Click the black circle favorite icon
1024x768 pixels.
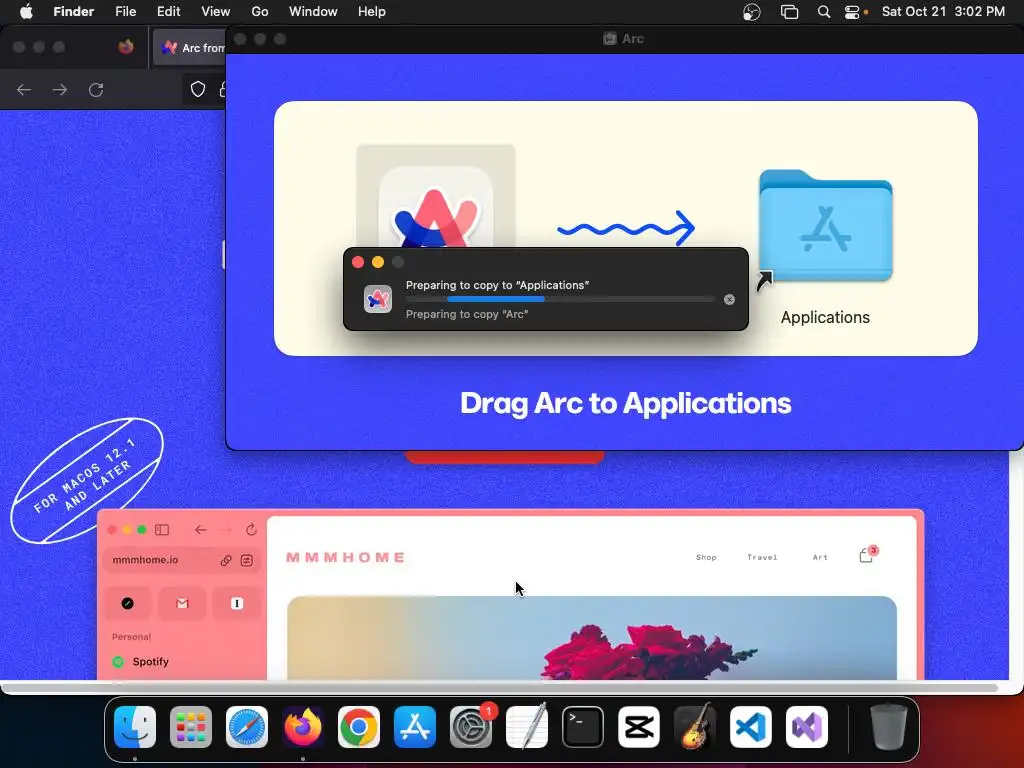(x=127, y=603)
